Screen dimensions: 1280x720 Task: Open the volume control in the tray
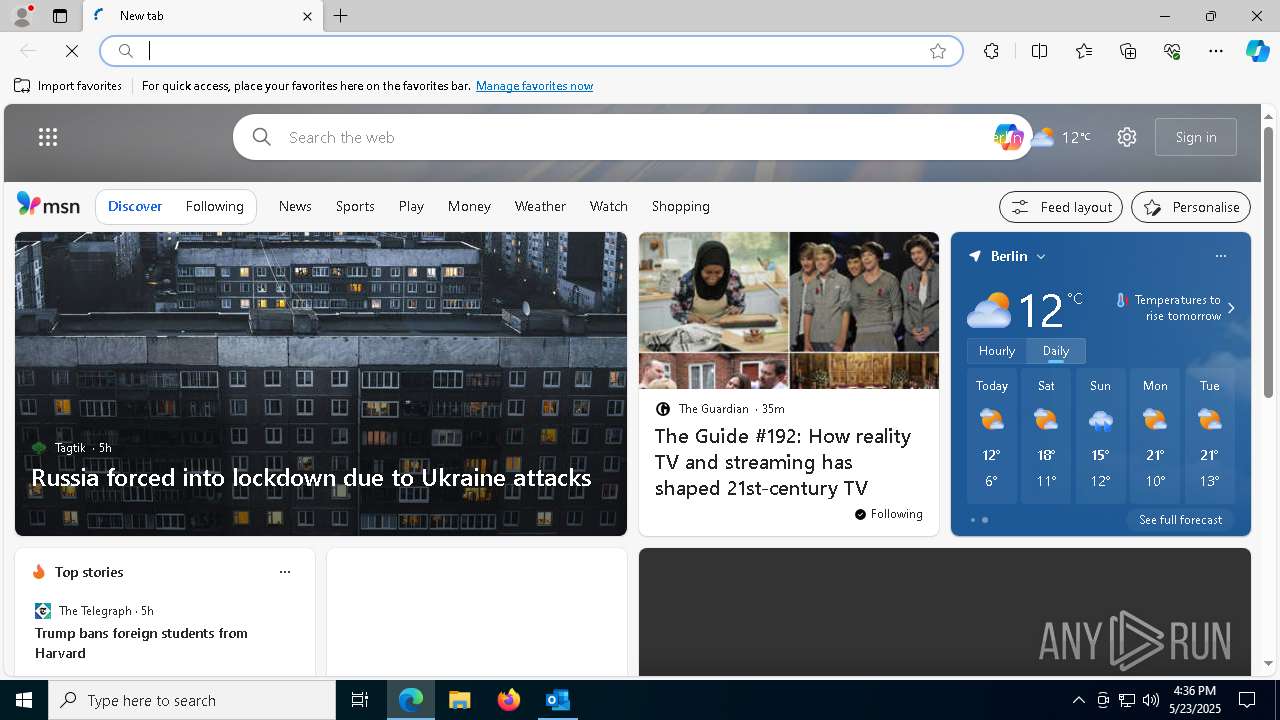[1151, 700]
